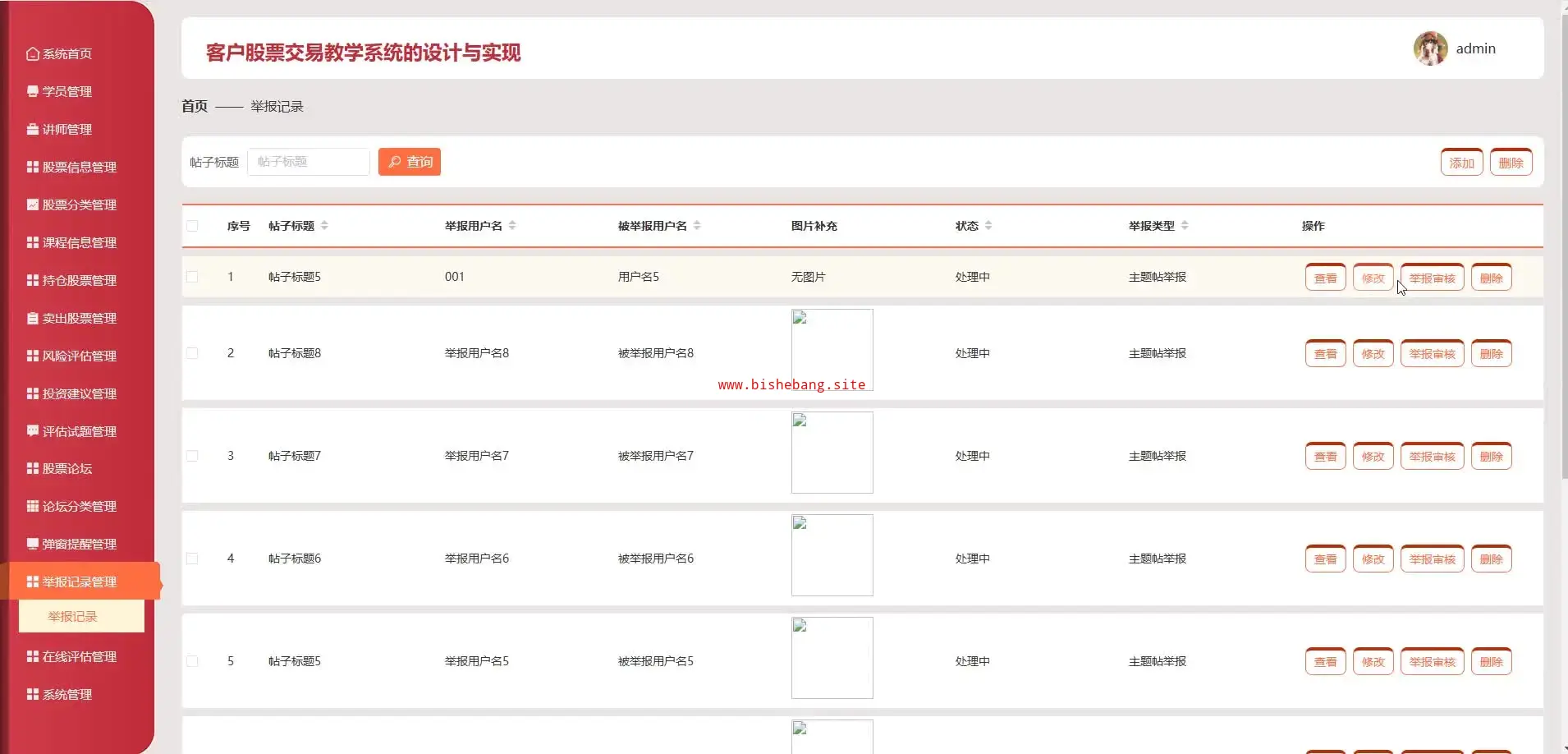Click the 帖子标题 search input field
Viewport: 1568px width, 754px height.
pos(309,162)
